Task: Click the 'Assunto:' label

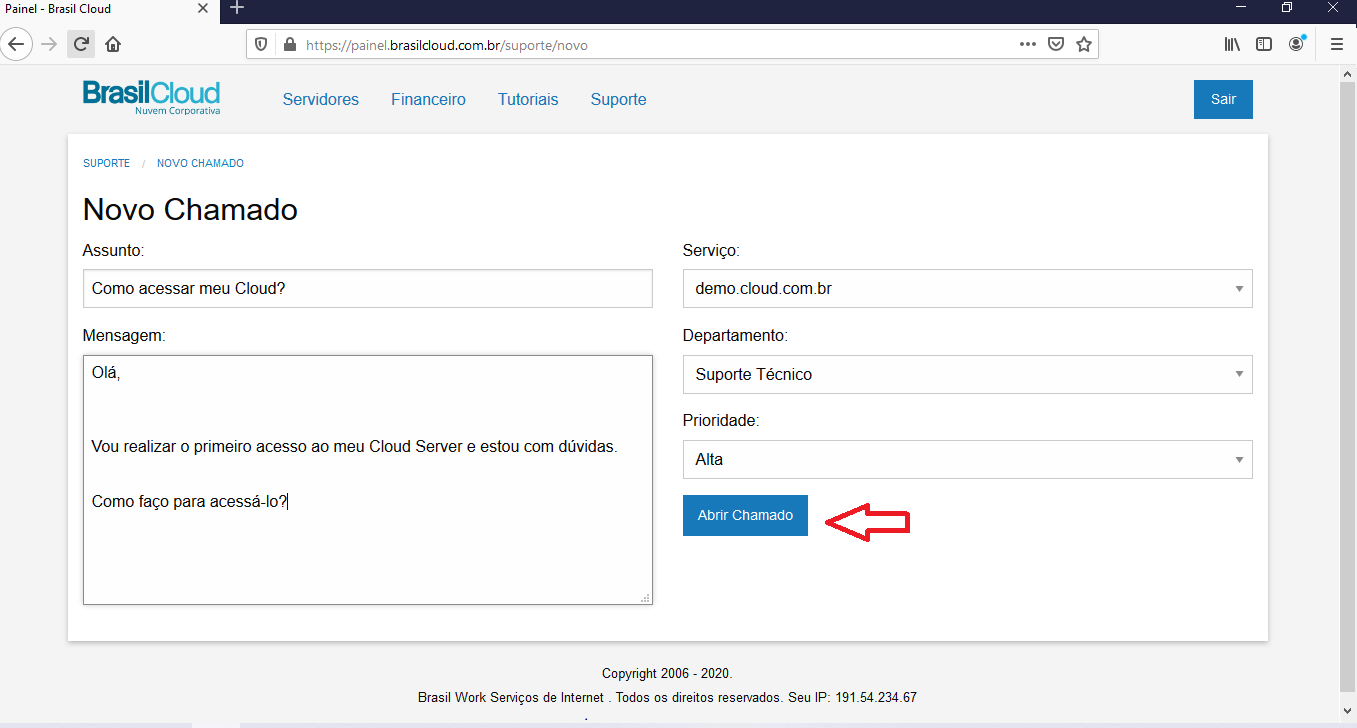Action: 114,250
